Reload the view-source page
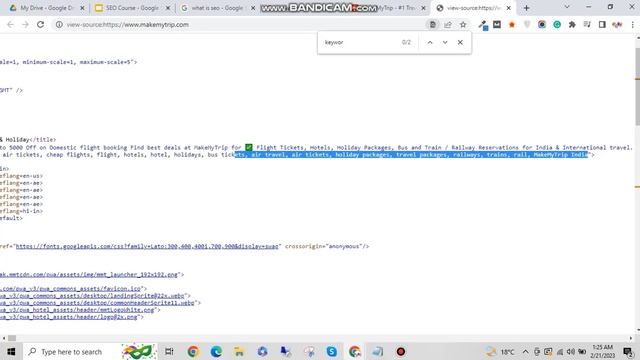The width and height of the screenshot is (640, 360). click(40, 24)
